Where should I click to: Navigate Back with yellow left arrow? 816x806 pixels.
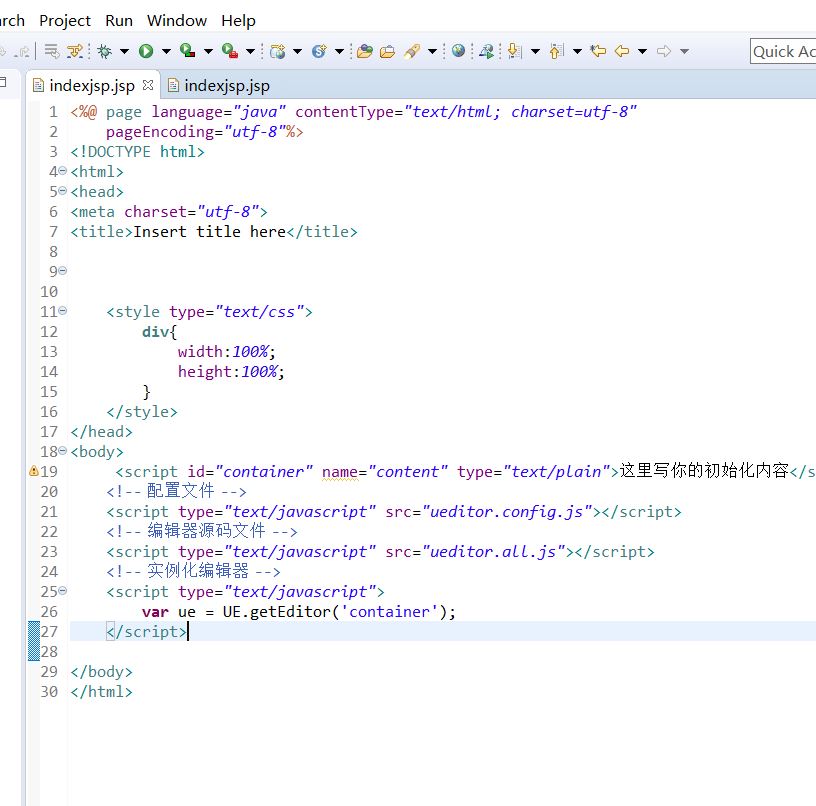tap(622, 51)
